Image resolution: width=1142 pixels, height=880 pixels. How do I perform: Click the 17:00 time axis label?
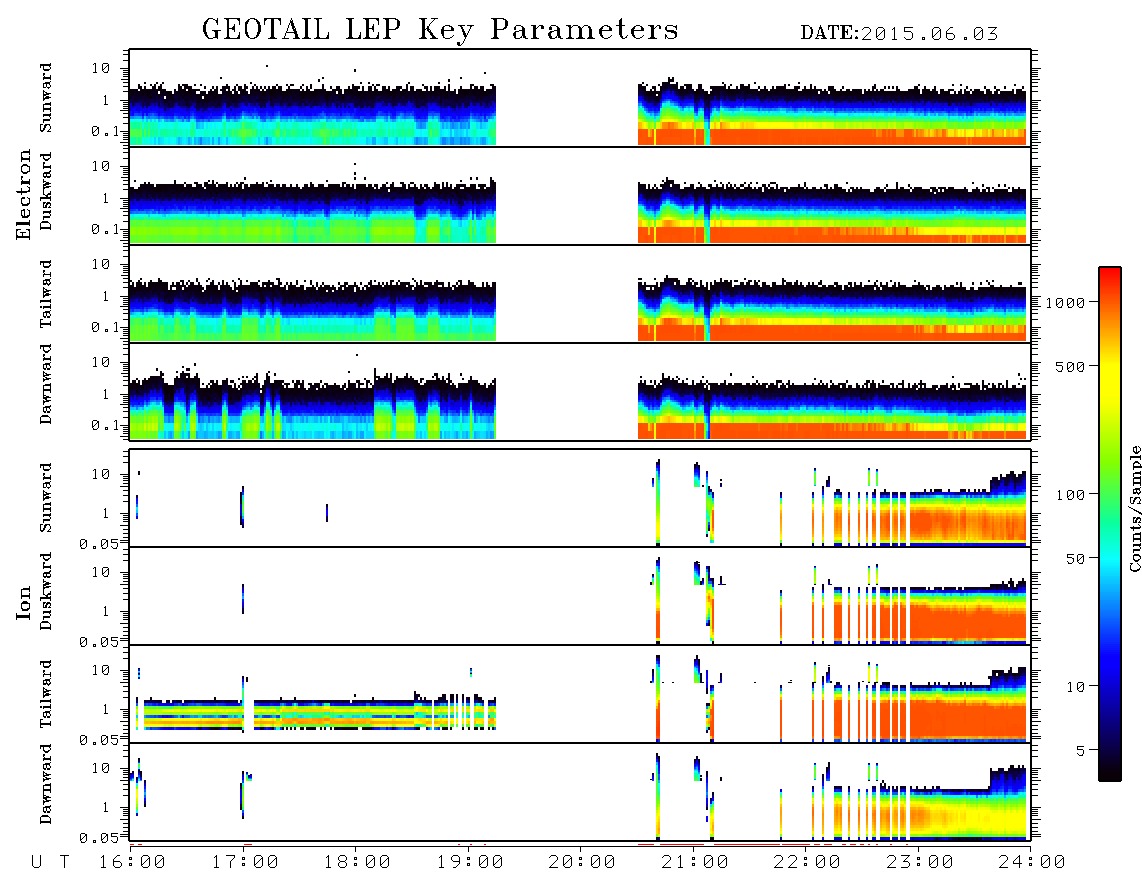point(245,863)
